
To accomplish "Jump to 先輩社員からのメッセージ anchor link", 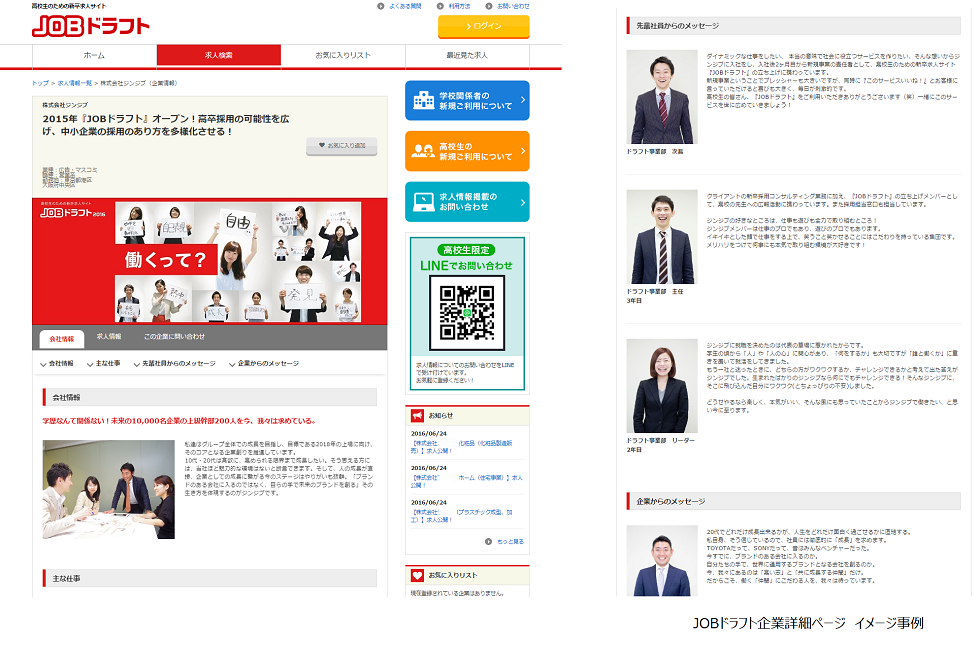I will tap(174, 363).
